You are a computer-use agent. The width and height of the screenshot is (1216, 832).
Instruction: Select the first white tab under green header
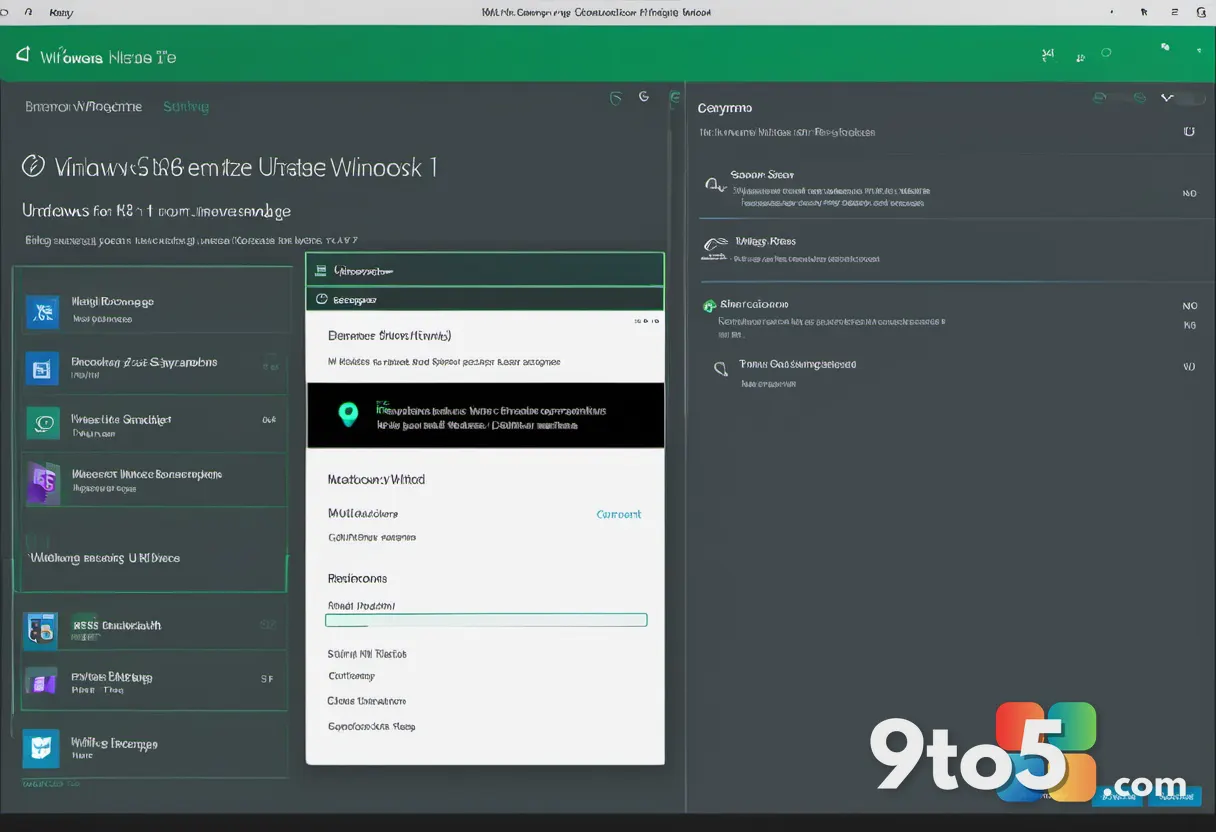coord(83,106)
